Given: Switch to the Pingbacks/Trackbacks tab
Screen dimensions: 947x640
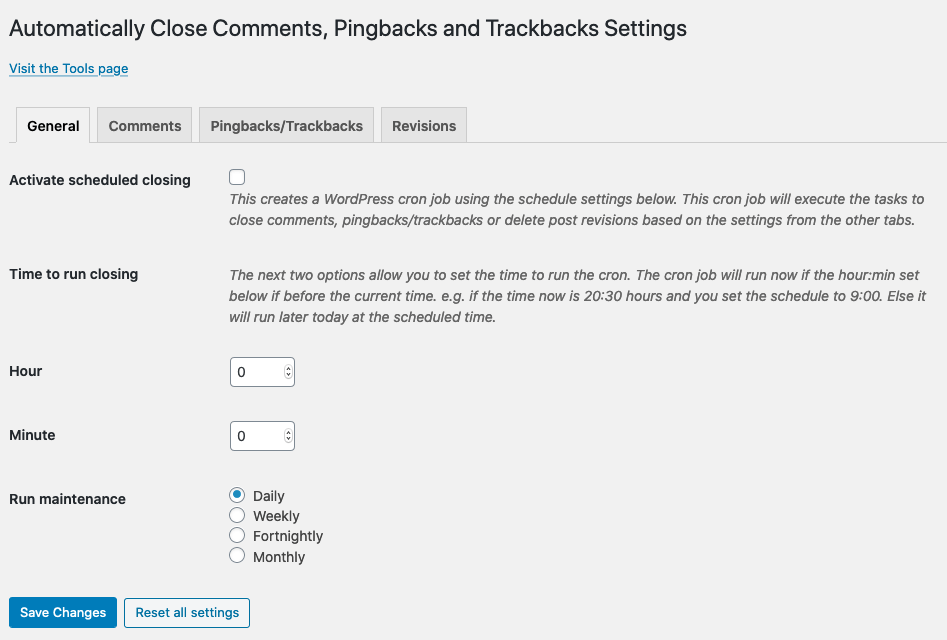Looking at the screenshot, I should tap(287, 126).
